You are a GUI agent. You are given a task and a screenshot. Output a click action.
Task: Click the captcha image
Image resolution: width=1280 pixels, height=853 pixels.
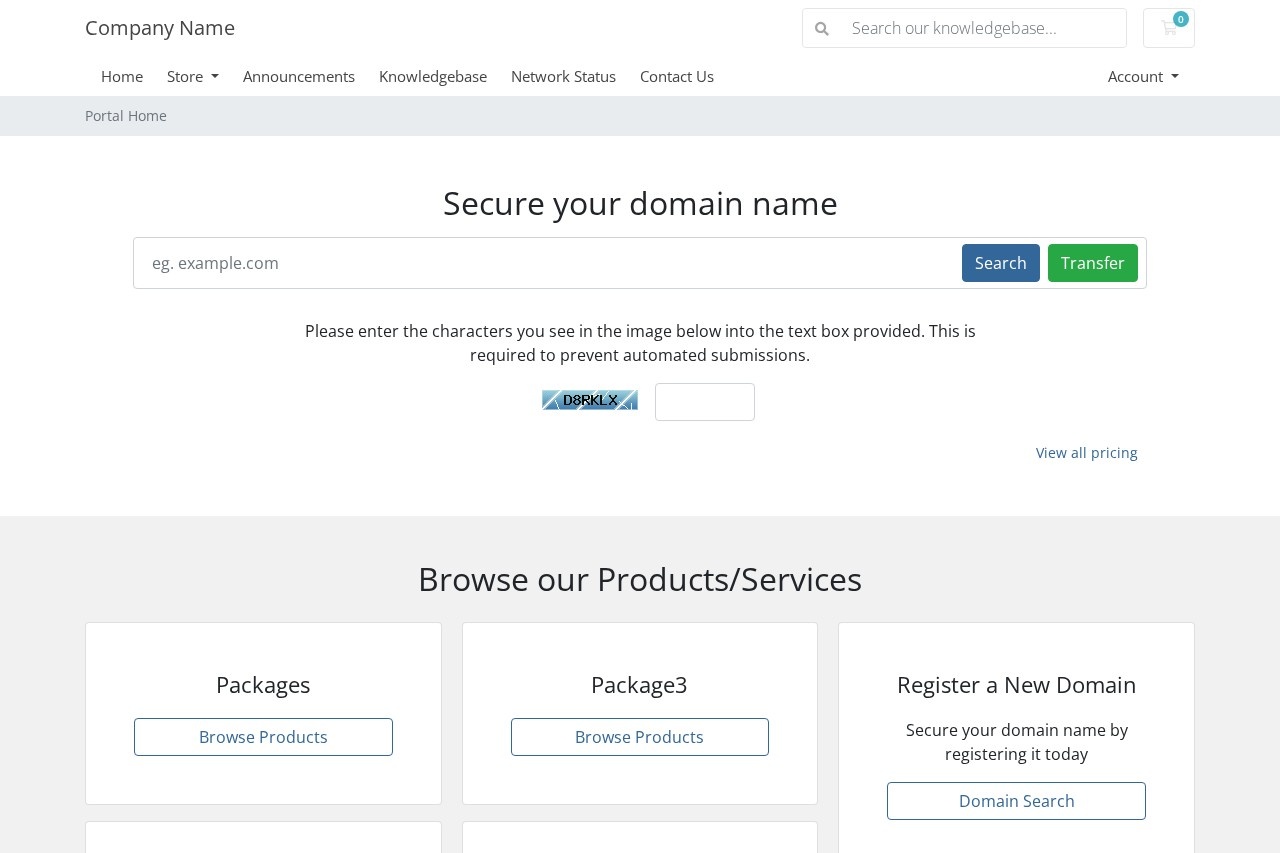point(590,400)
